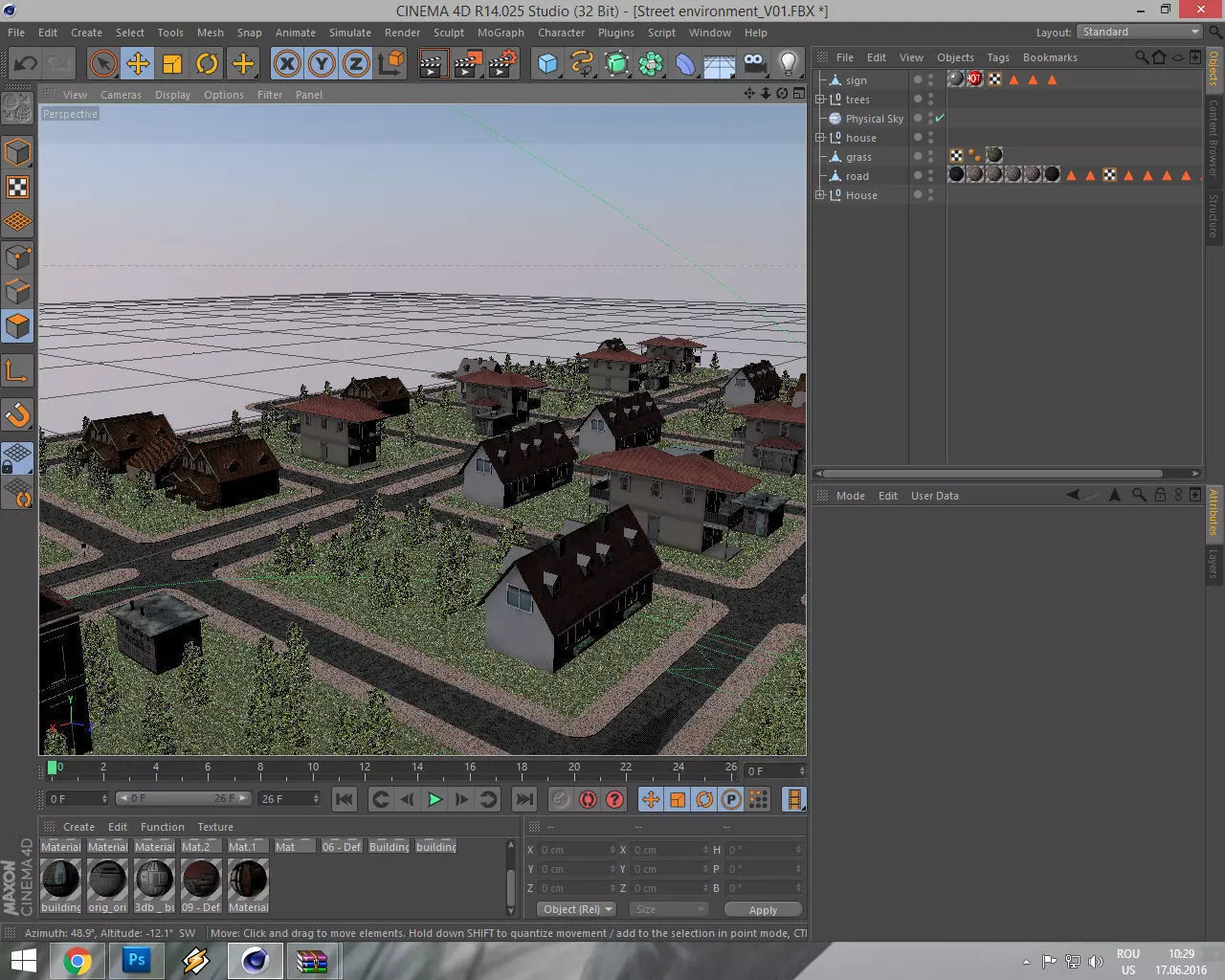Open the deformer objects icon
Image resolution: width=1225 pixels, height=980 pixels.
point(686,64)
